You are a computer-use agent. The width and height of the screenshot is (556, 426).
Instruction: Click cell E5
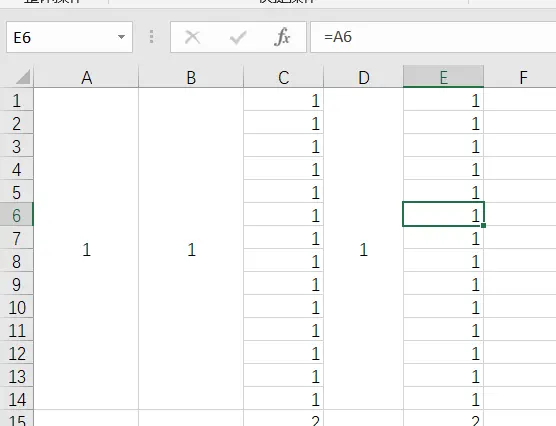click(444, 192)
